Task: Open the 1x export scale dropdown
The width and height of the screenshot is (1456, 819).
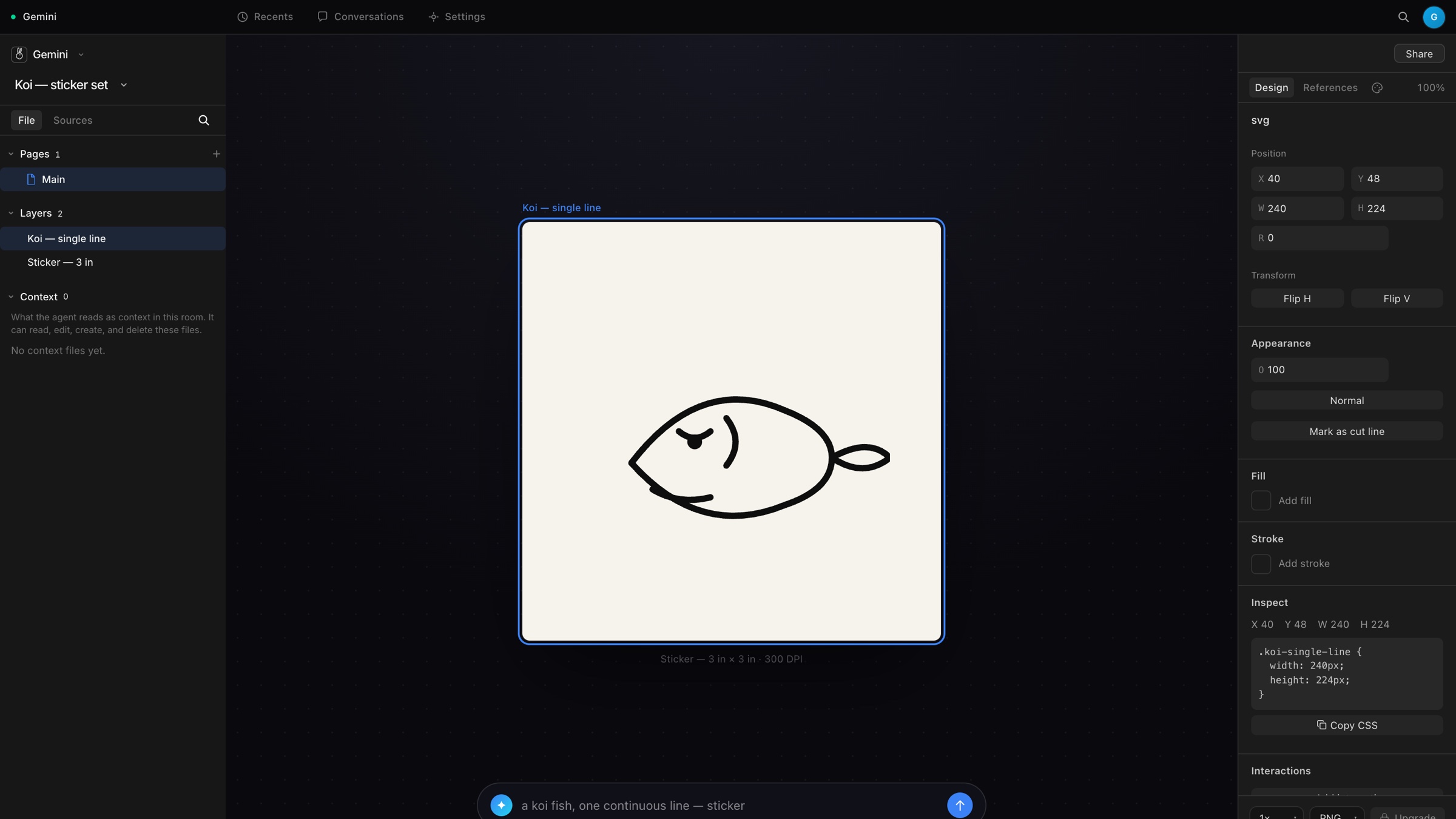Action: [1276, 813]
